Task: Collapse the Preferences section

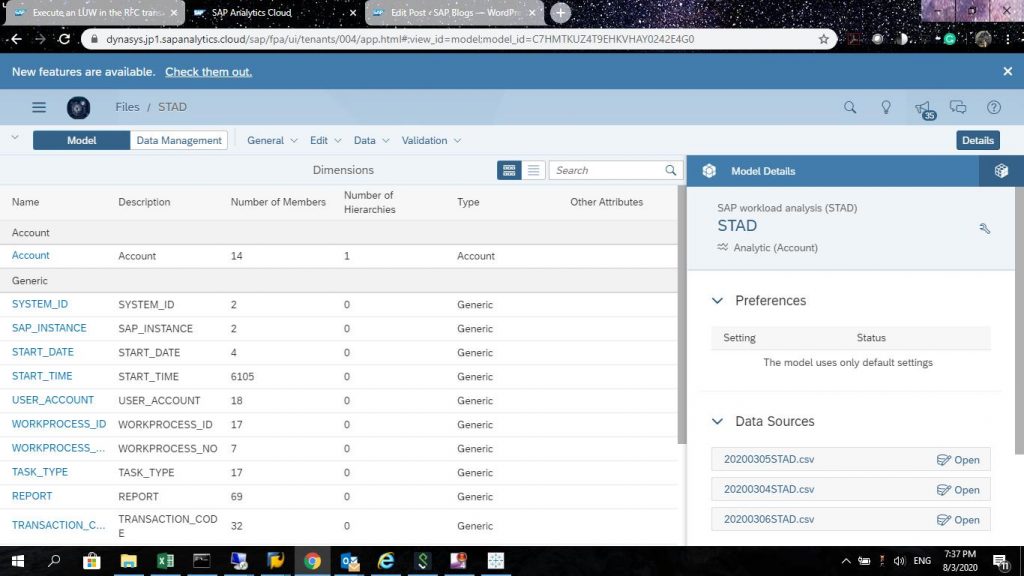Action: (x=717, y=301)
